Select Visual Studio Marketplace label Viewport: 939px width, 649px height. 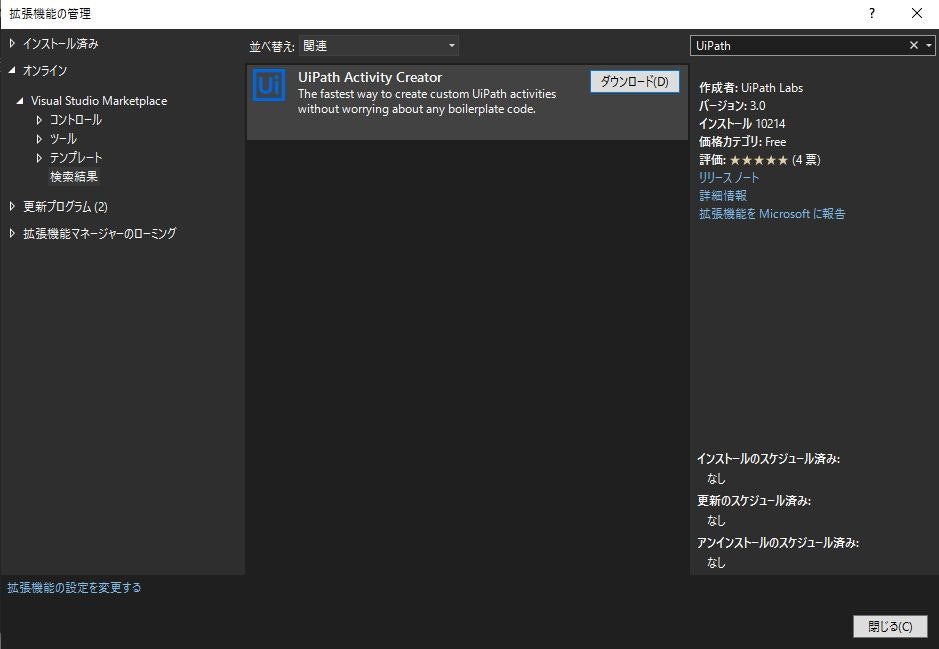pos(99,101)
